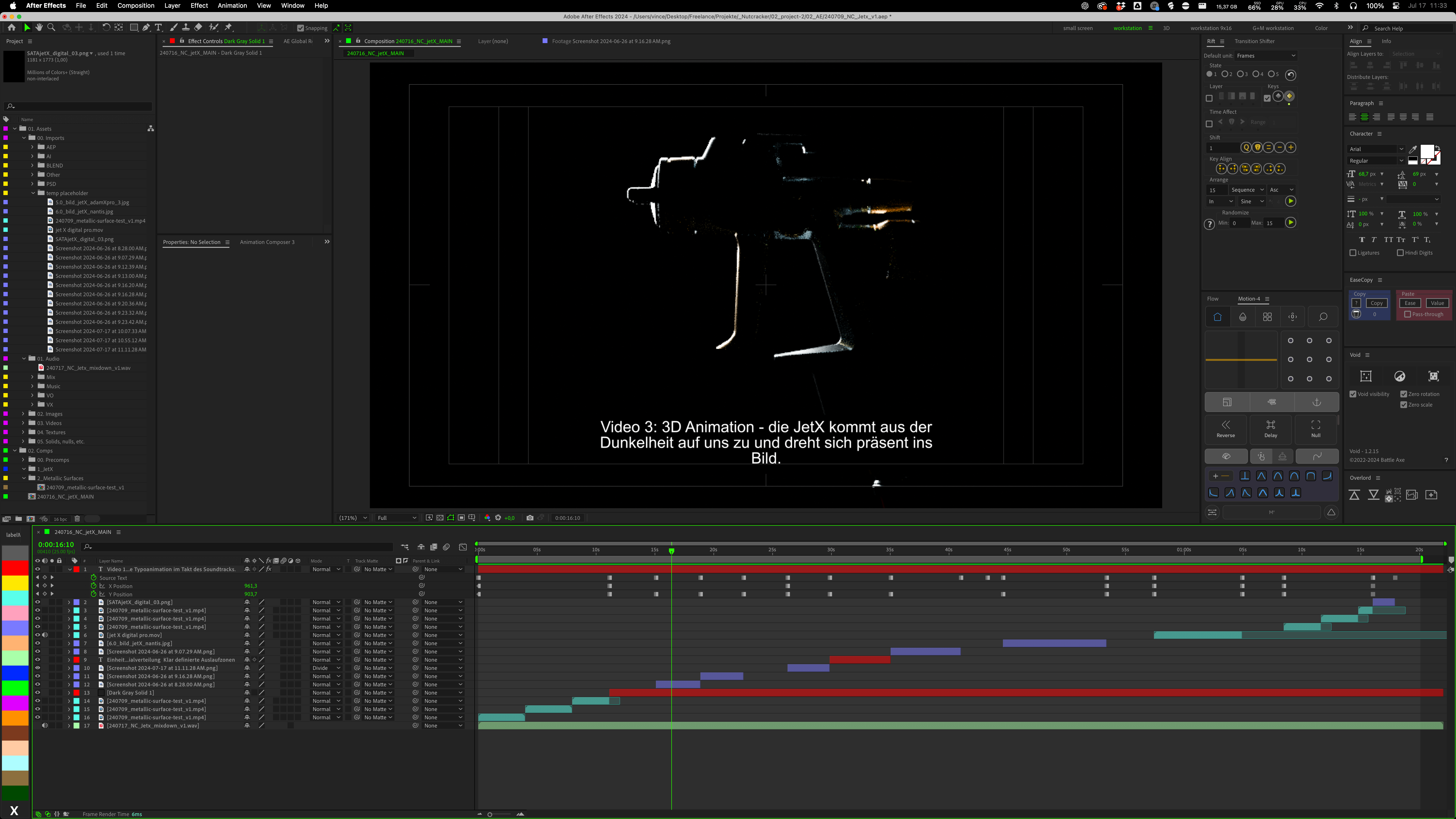This screenshot has width=1456, height=819.
Task: Select the Clone Stamp tool
Action: click(x=185, y=27)
